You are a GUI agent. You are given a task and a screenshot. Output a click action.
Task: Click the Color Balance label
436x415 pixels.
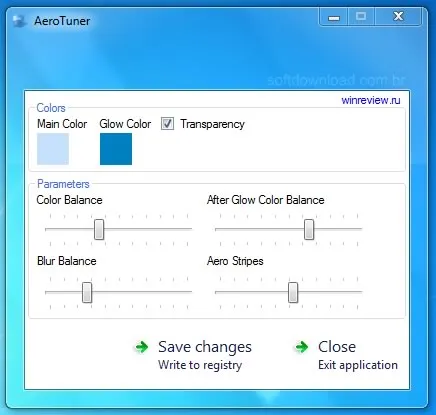(69, 200)
